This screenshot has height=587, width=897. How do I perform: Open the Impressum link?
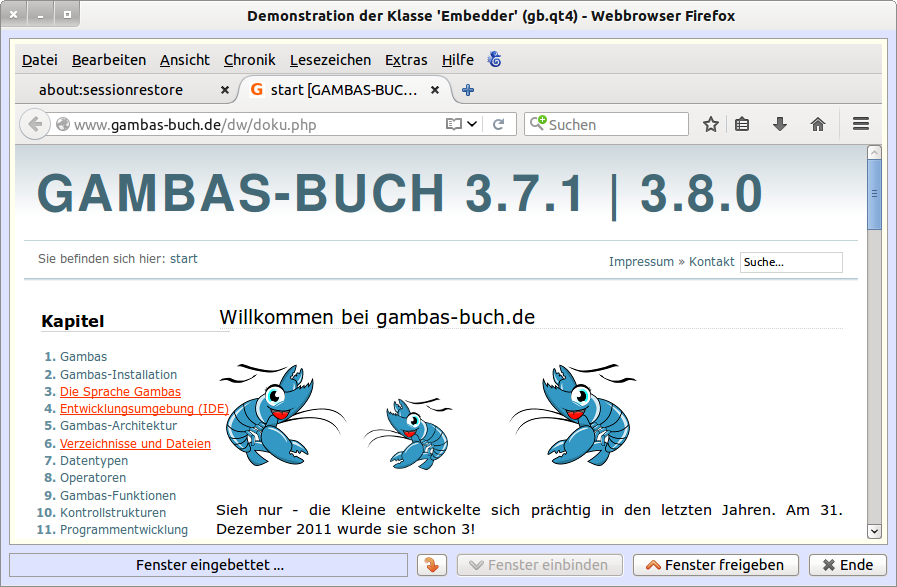tap(641, 262)
